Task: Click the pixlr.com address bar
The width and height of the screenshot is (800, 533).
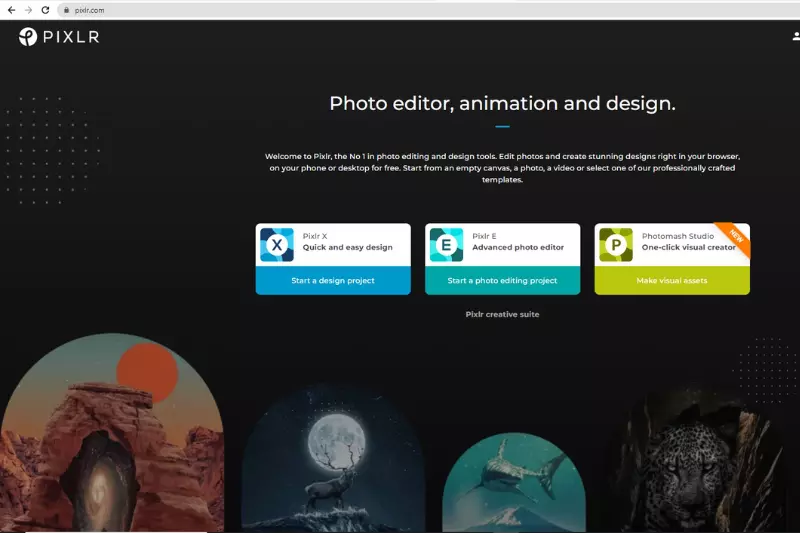Action: click(429, 10)
